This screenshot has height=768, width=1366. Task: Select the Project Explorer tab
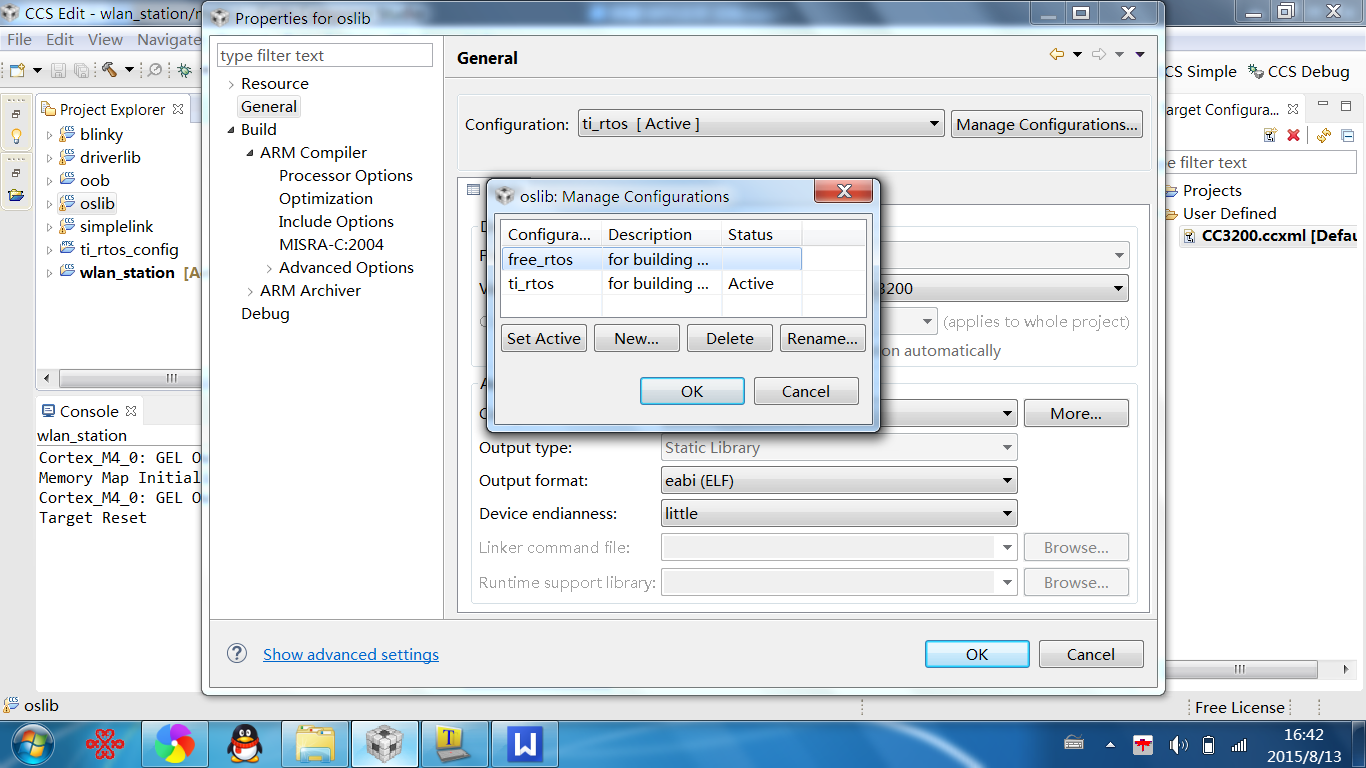pyautogui.click(x=112, y=109)
